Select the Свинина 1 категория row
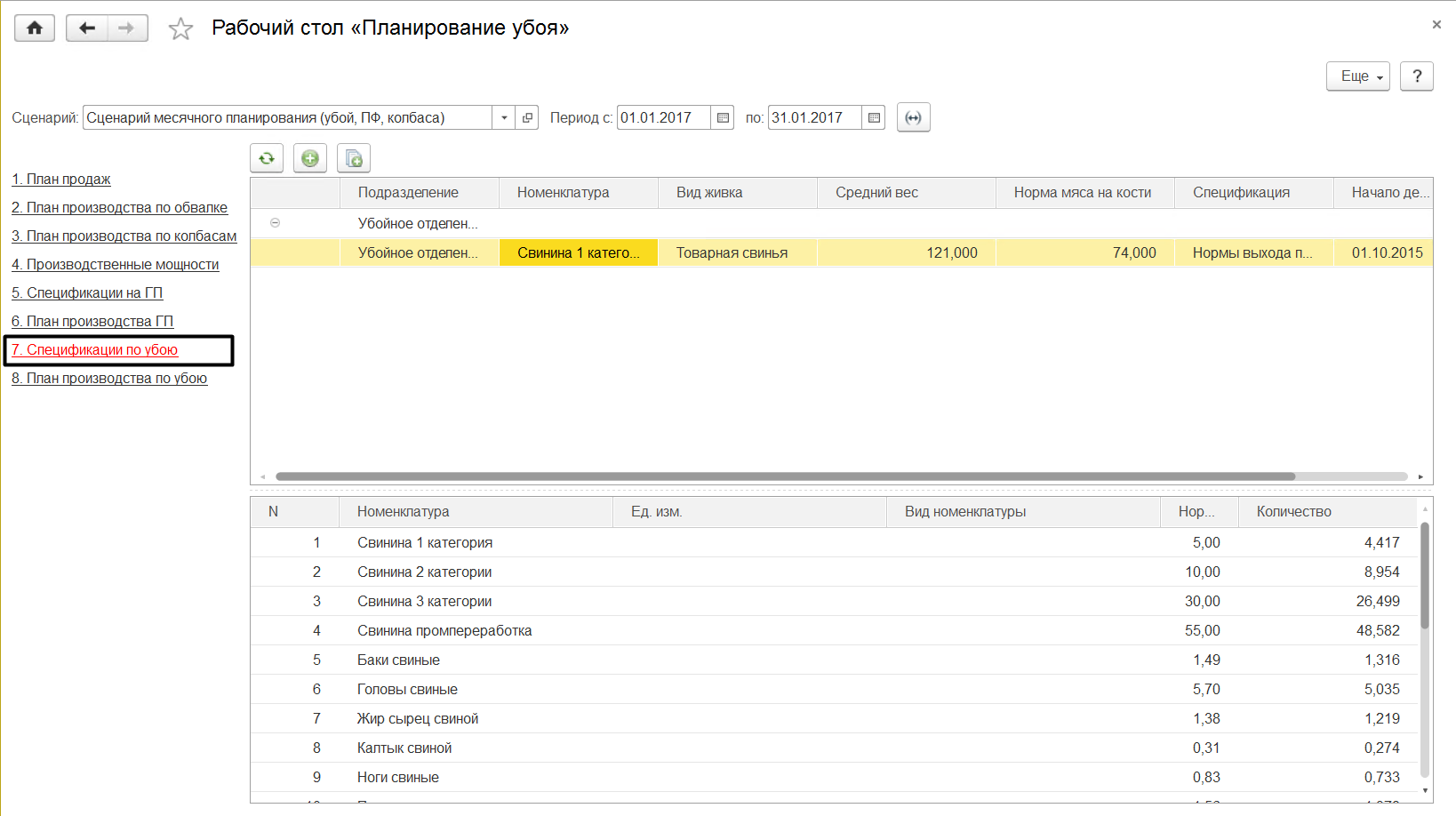Image resolution: width=1456 pixels, height=816 pixels. point(834,542)
